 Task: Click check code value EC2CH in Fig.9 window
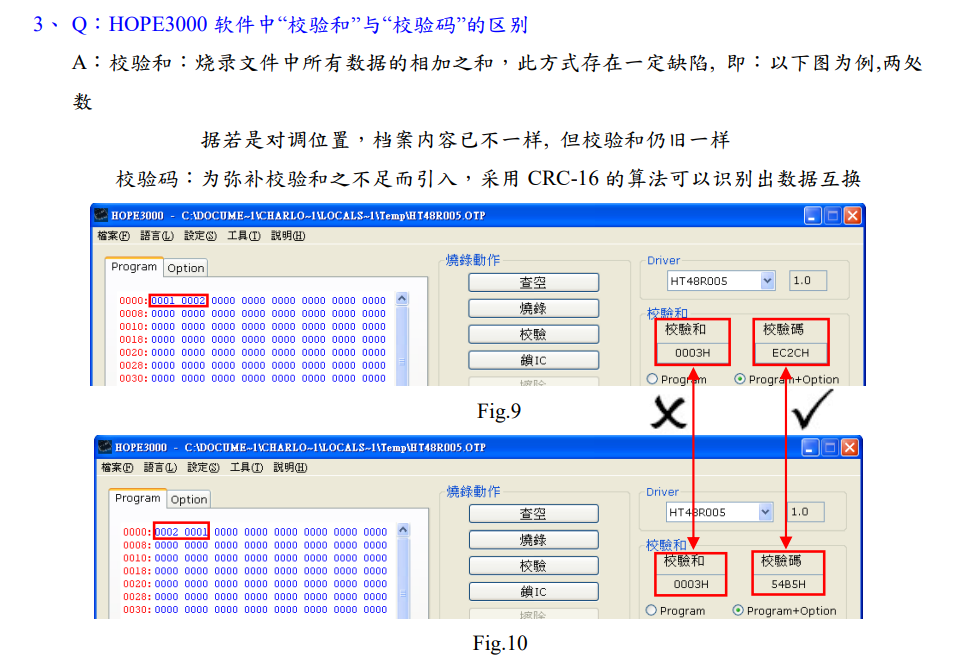point(790,353)
